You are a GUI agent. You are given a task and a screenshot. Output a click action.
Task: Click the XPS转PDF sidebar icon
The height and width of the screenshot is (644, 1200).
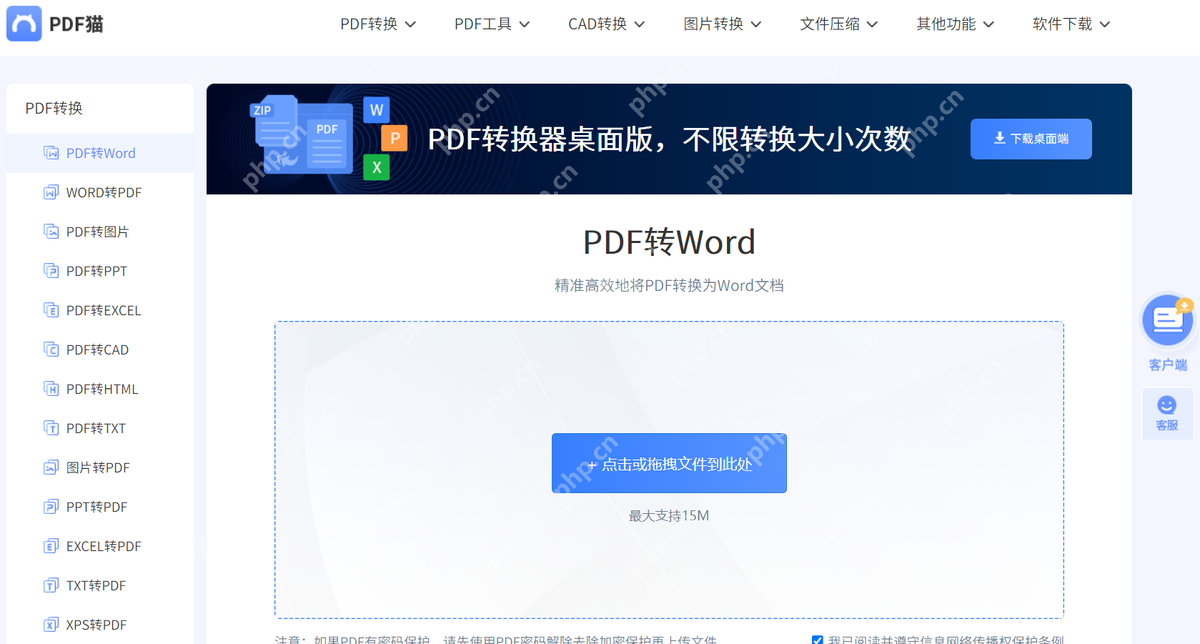pos(51,625)
